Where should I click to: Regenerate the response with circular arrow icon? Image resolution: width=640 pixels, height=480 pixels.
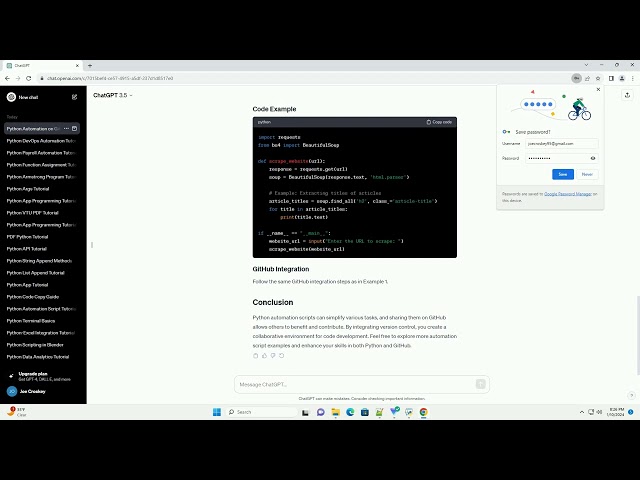pyautogui.click(x=282, y=356)
